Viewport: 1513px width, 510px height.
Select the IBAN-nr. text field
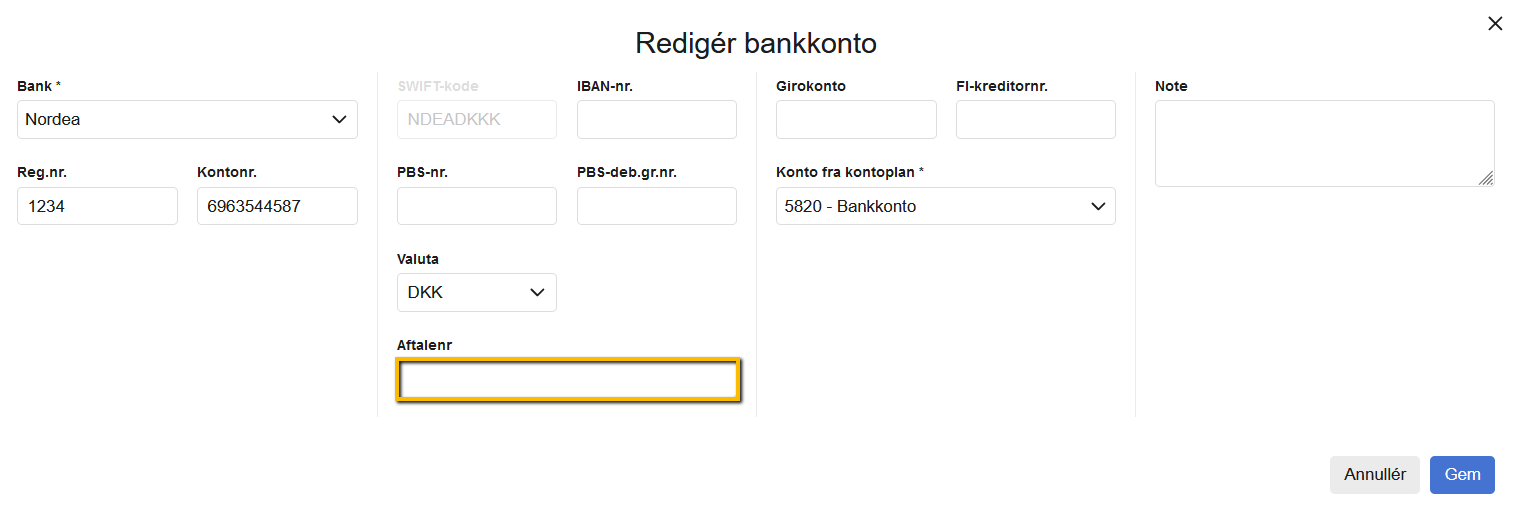click(656, 120)
